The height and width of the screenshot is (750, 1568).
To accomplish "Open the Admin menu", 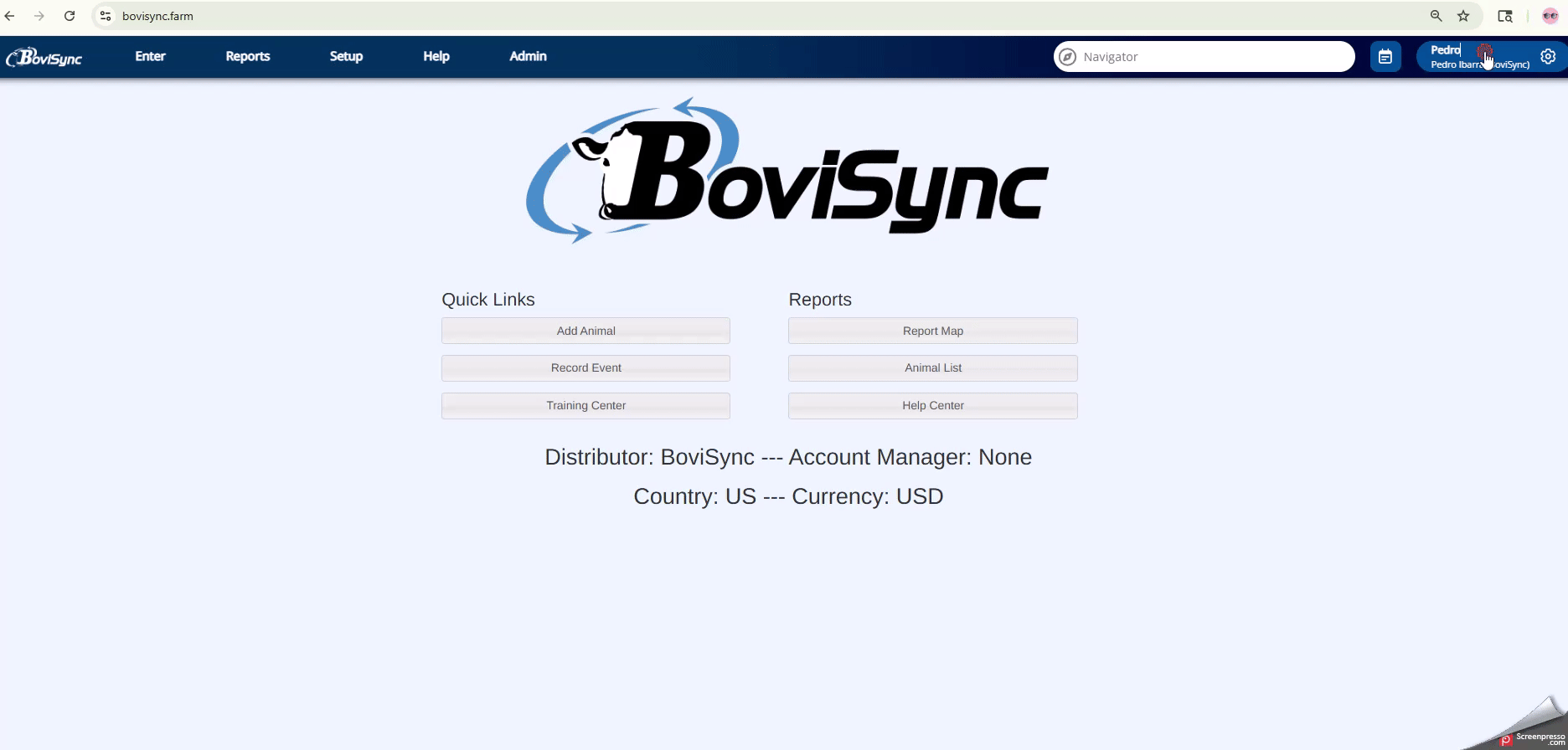I will (x=529, y=56).
